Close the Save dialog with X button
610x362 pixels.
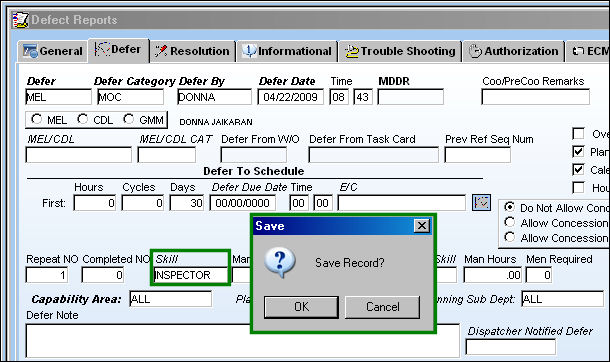pyautogui.click(x=422, y=226)
